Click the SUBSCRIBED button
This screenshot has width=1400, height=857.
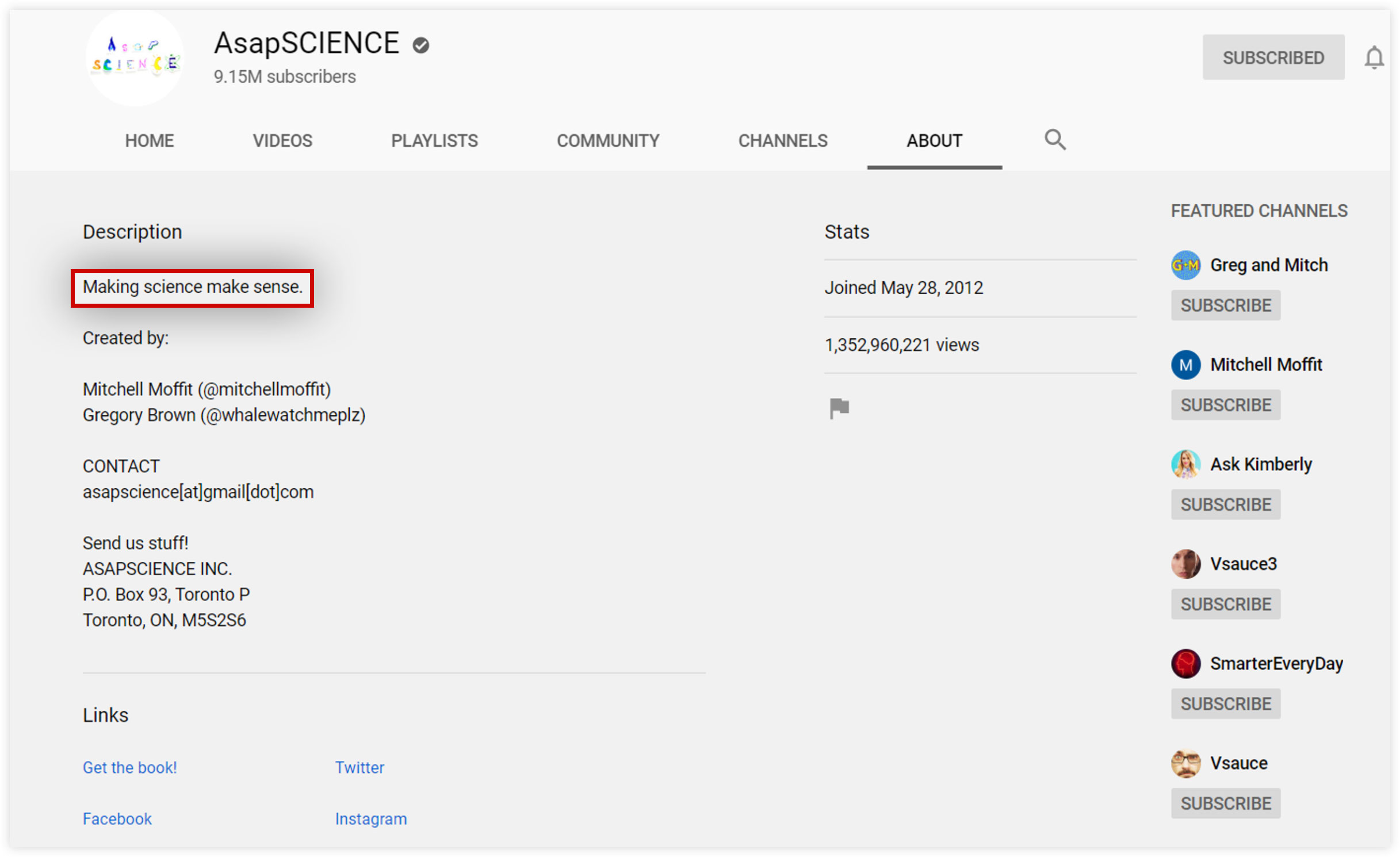1273,58
